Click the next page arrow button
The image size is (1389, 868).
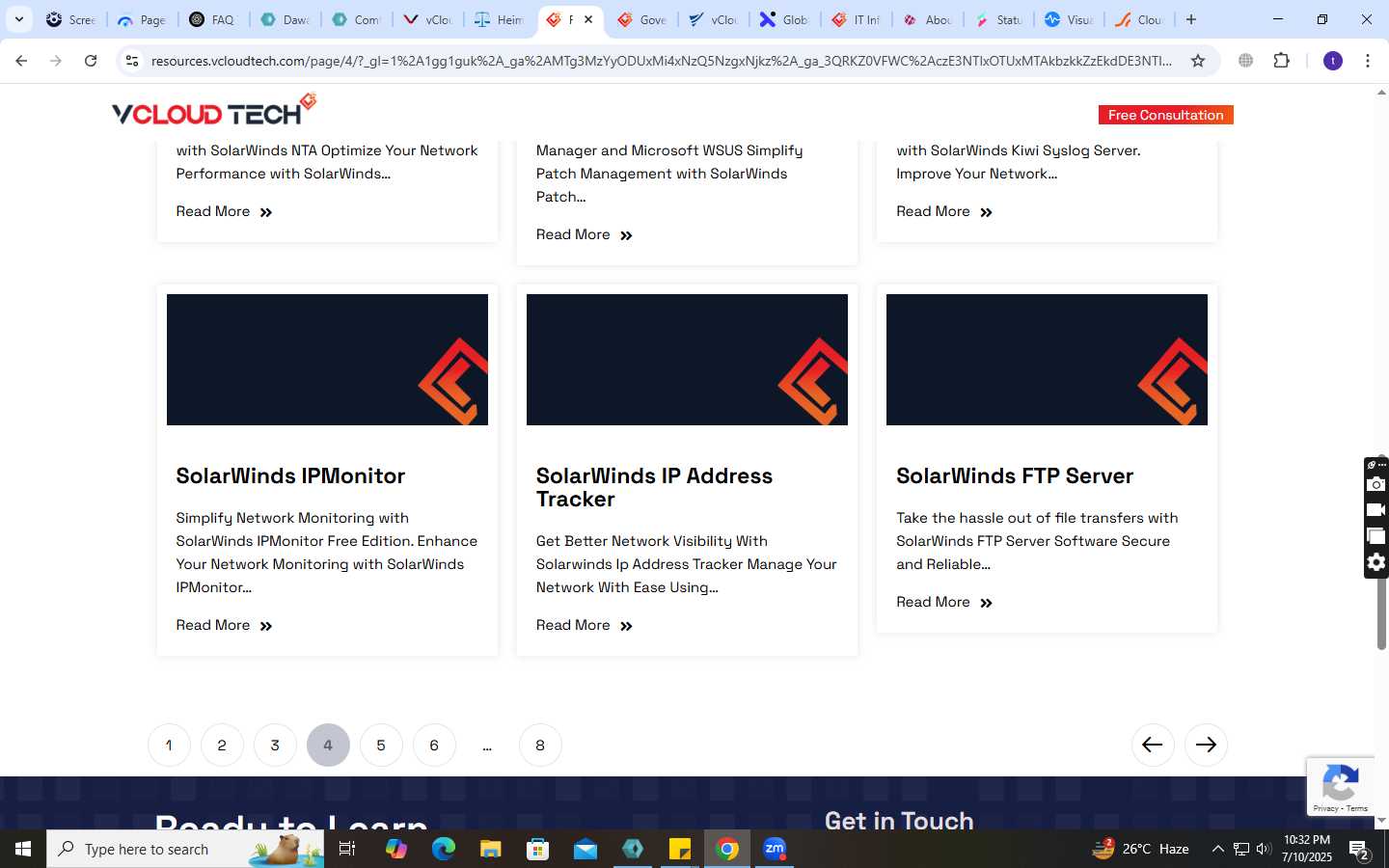tap(1206, 745)
